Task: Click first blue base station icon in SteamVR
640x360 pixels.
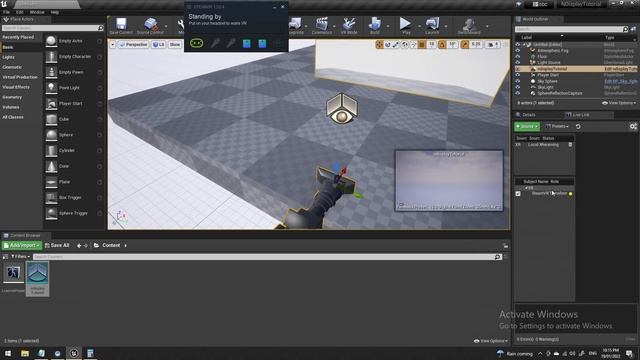Action: 247,43
